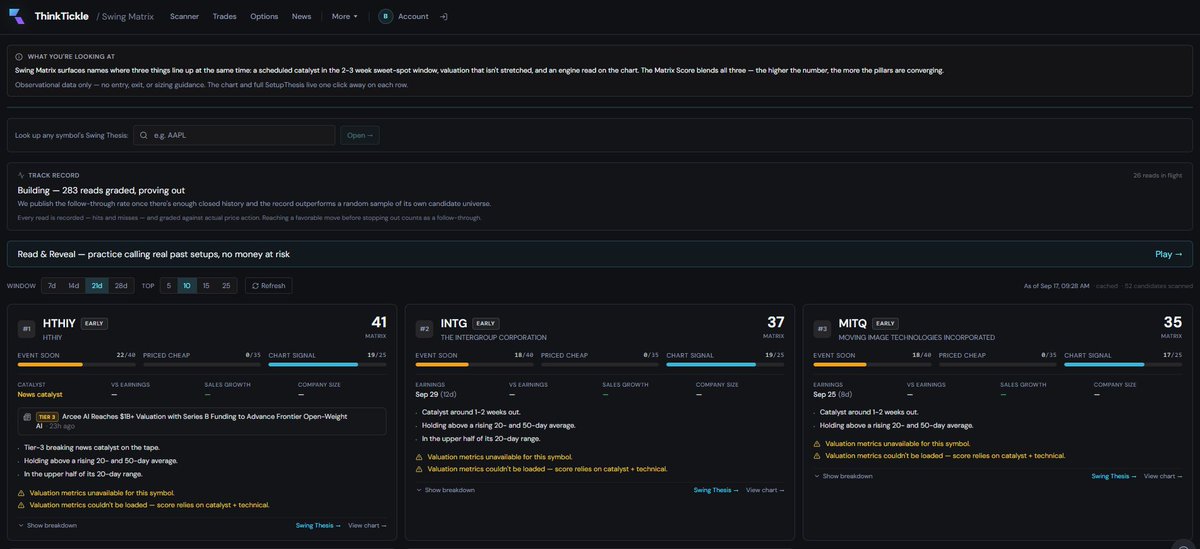
Task: Select the top 10 results option
Action: [x=187, y=285]
